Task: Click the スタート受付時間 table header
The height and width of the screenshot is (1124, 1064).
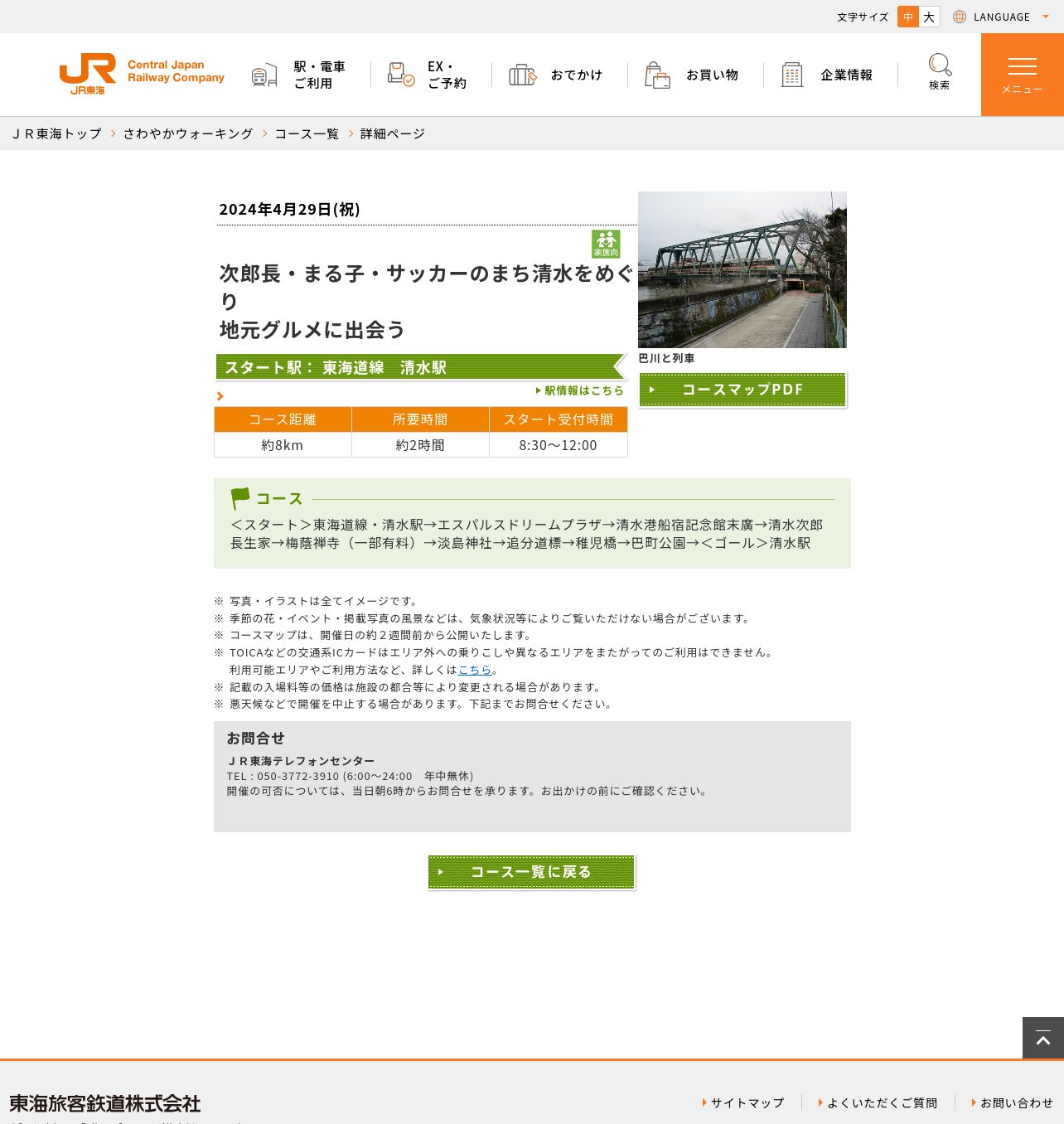Action: click(558, 419)
